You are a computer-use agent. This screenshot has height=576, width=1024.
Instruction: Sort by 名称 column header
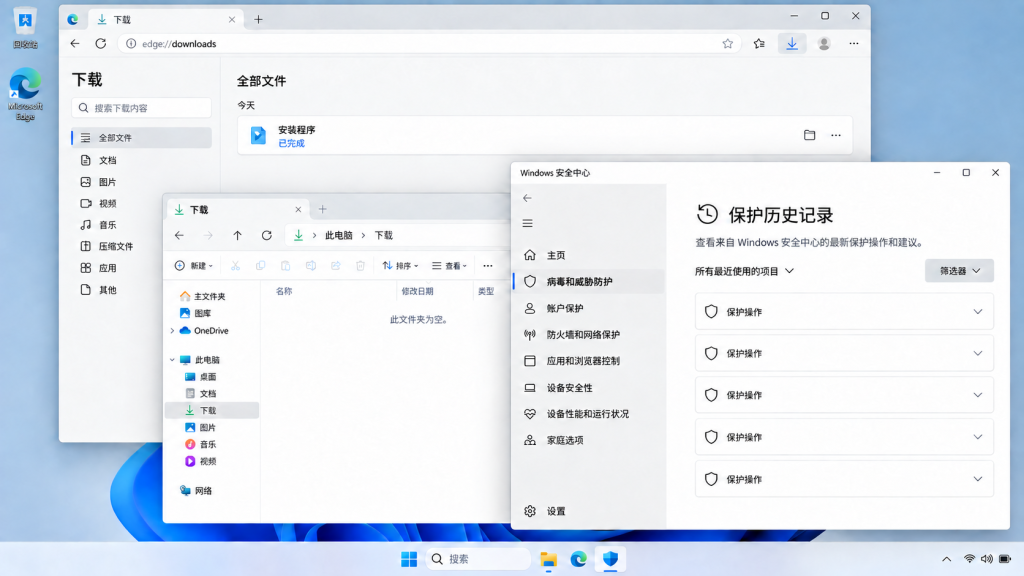click(x=284, y=291)
